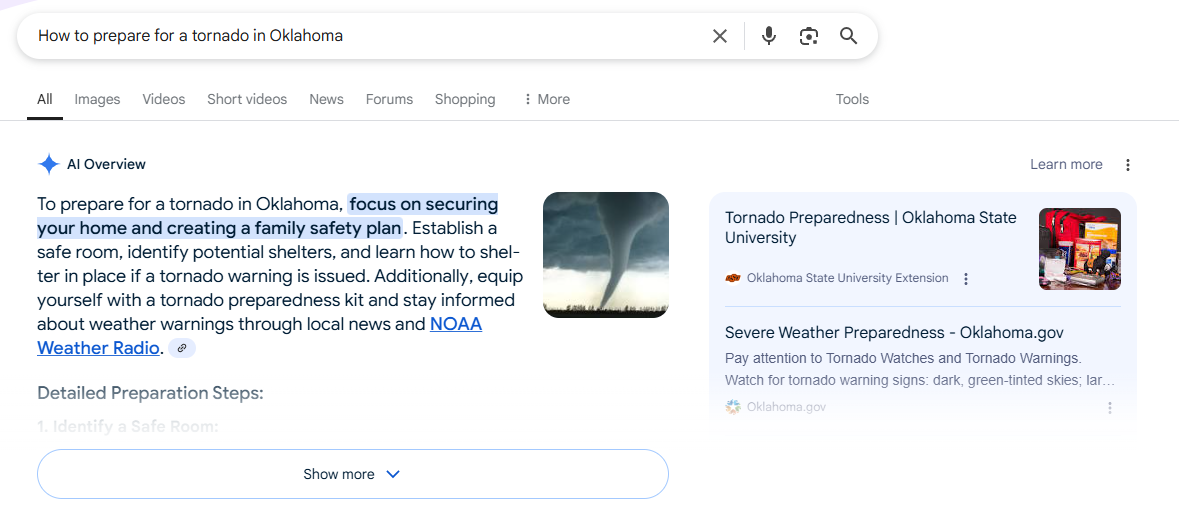
Task: Submit search with magnifying glass icon
Action: (x=848, y=36)
